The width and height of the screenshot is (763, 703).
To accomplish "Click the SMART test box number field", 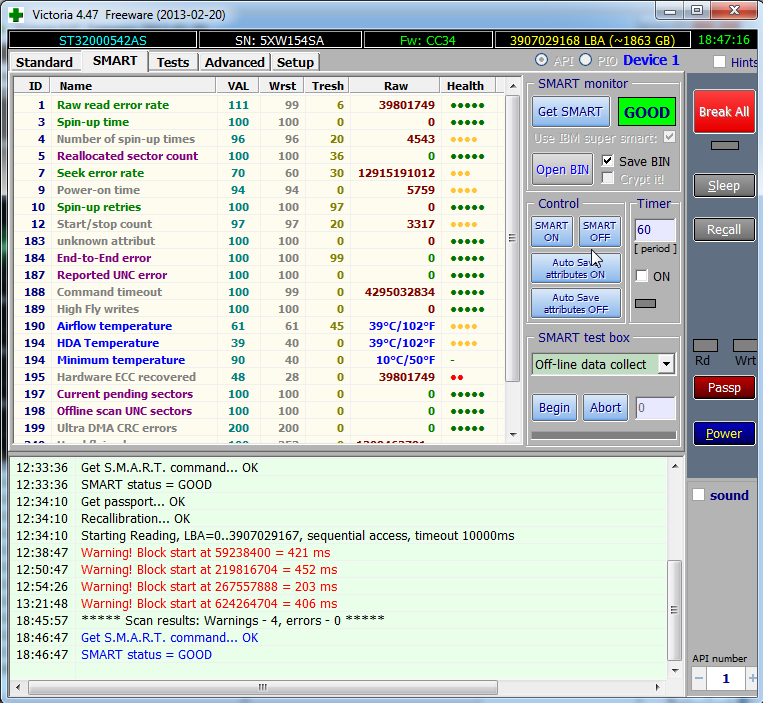I will pyautogui.click(x=655, y=408).
